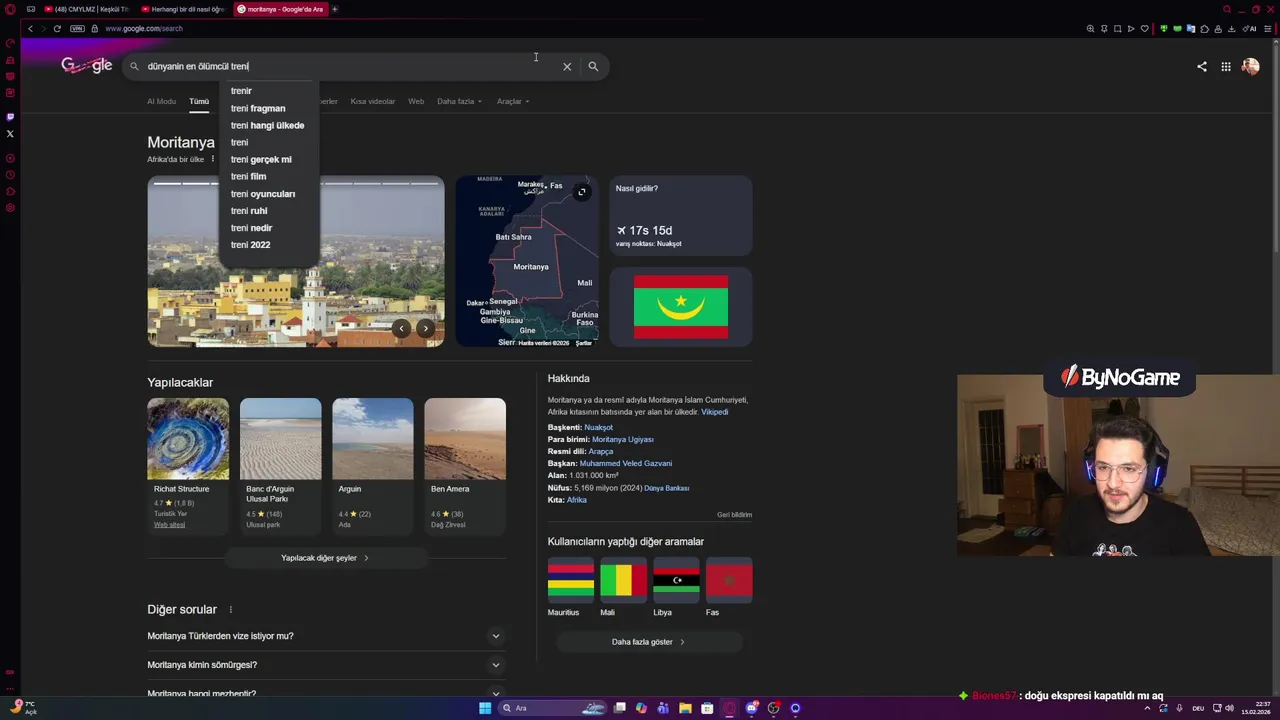
Task: Open Windows Start button
Action: tap(485, 708)
